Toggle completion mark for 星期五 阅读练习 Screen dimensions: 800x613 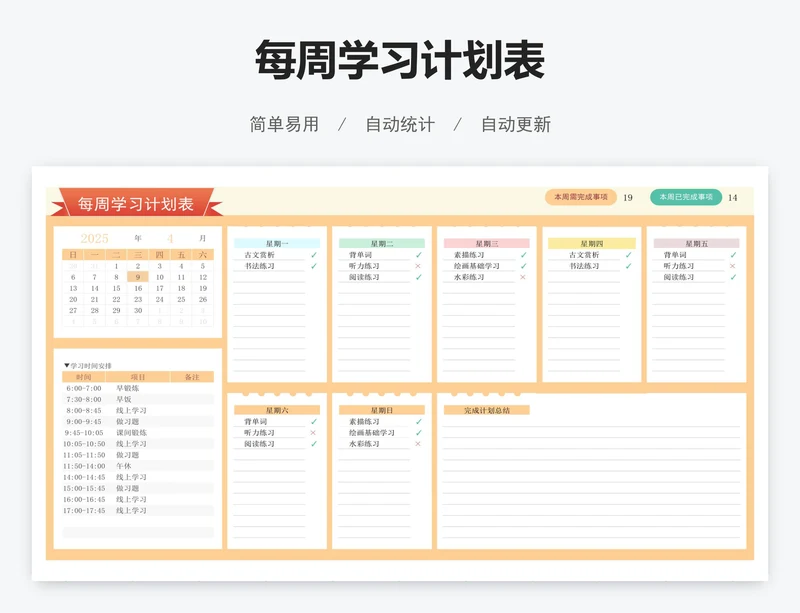click(733, 277)
